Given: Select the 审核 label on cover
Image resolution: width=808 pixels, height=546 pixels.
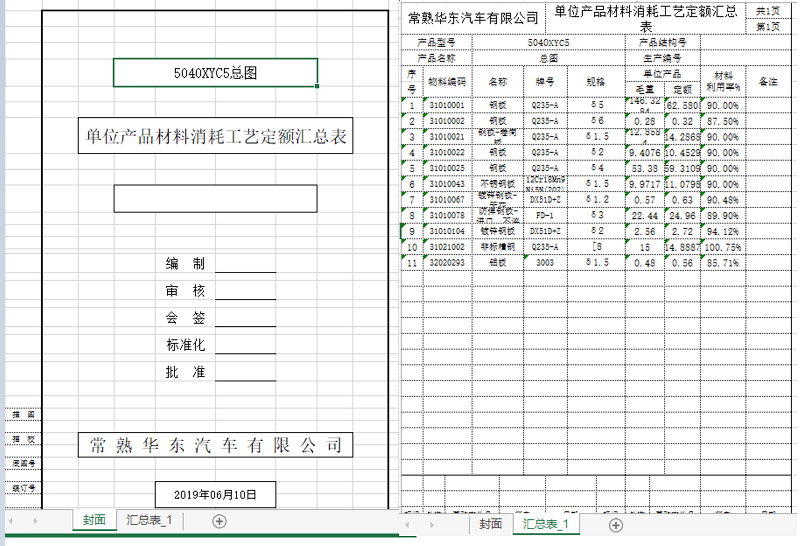Looking at the screenshot, I should coord(186,291).
